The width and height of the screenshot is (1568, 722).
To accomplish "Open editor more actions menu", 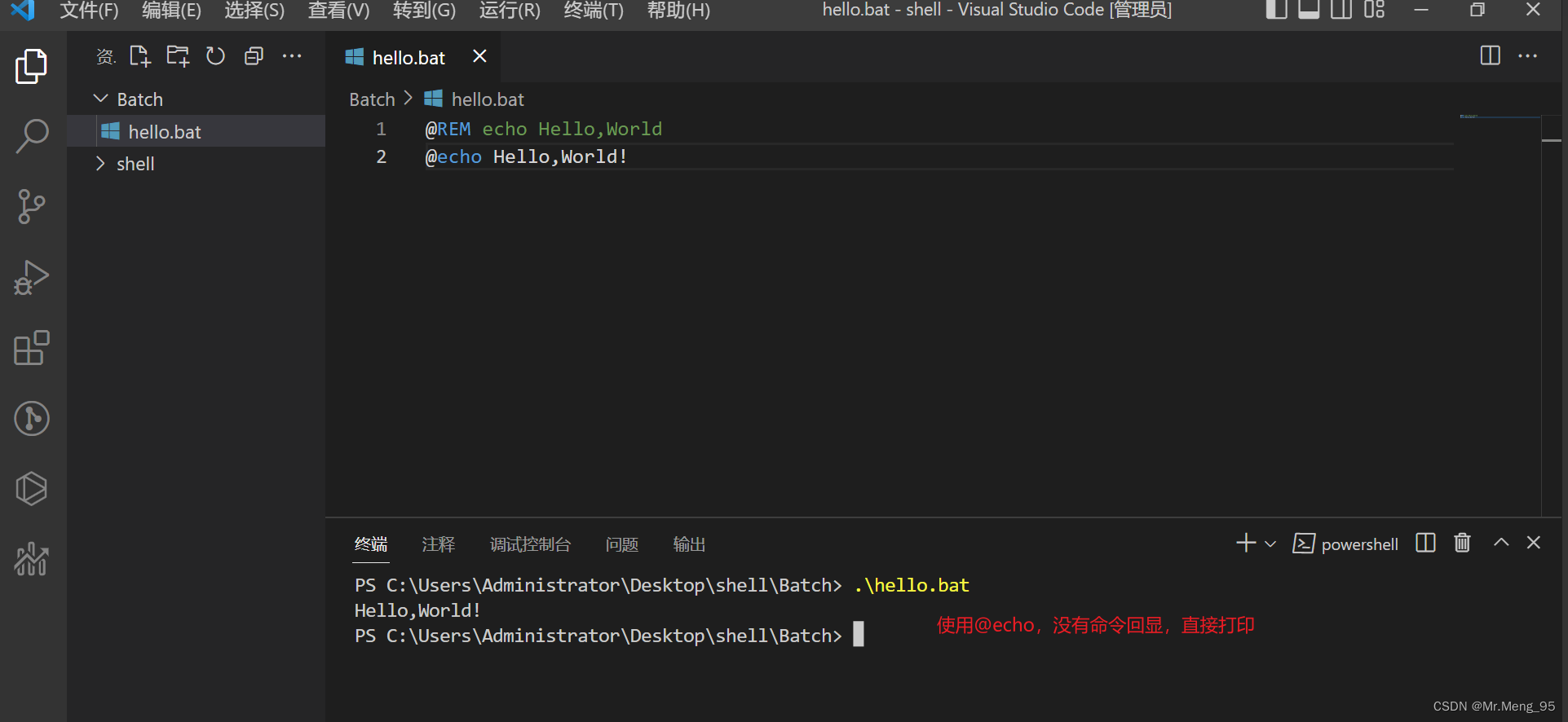I will click(x=1527, y=55).
